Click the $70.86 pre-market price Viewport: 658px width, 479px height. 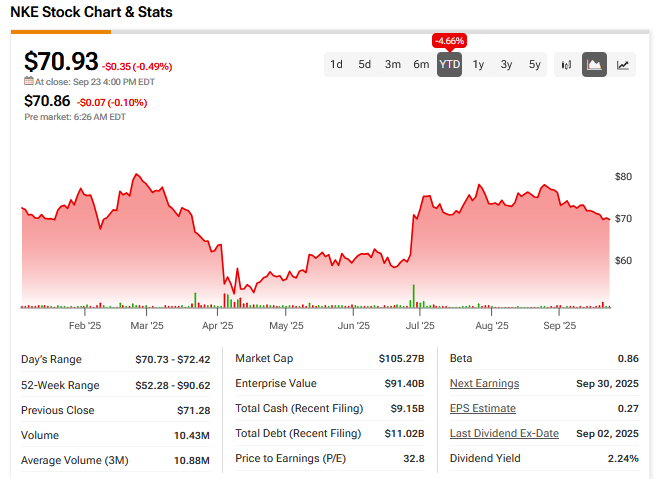tap(47, 101)
